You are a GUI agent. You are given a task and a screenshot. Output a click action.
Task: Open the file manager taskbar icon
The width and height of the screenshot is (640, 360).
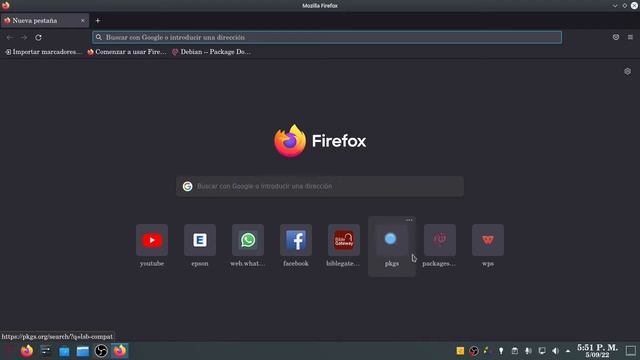point(82,351)
